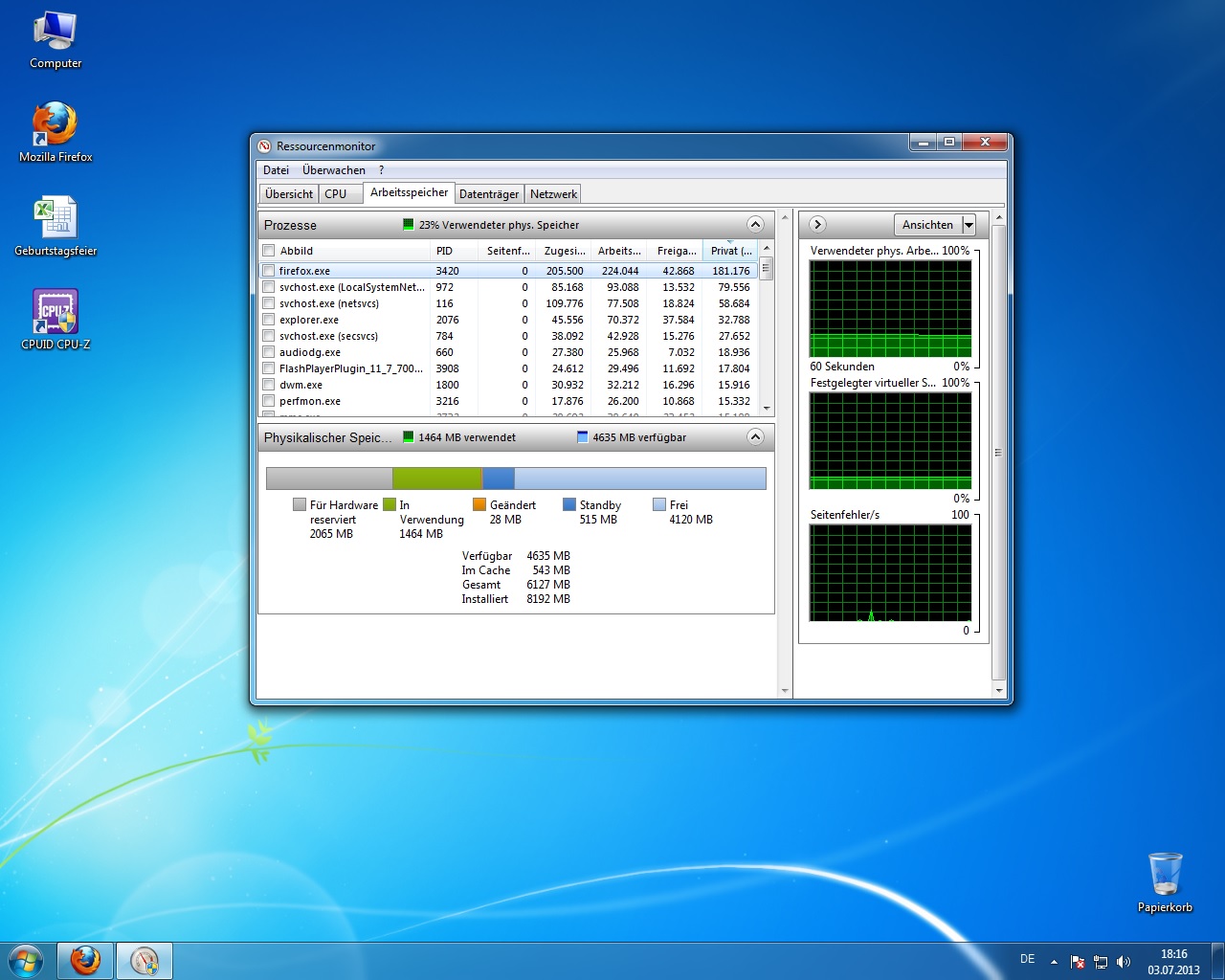Collapse the Physikalischer Speicher section chevron

(x=755, y=437)
